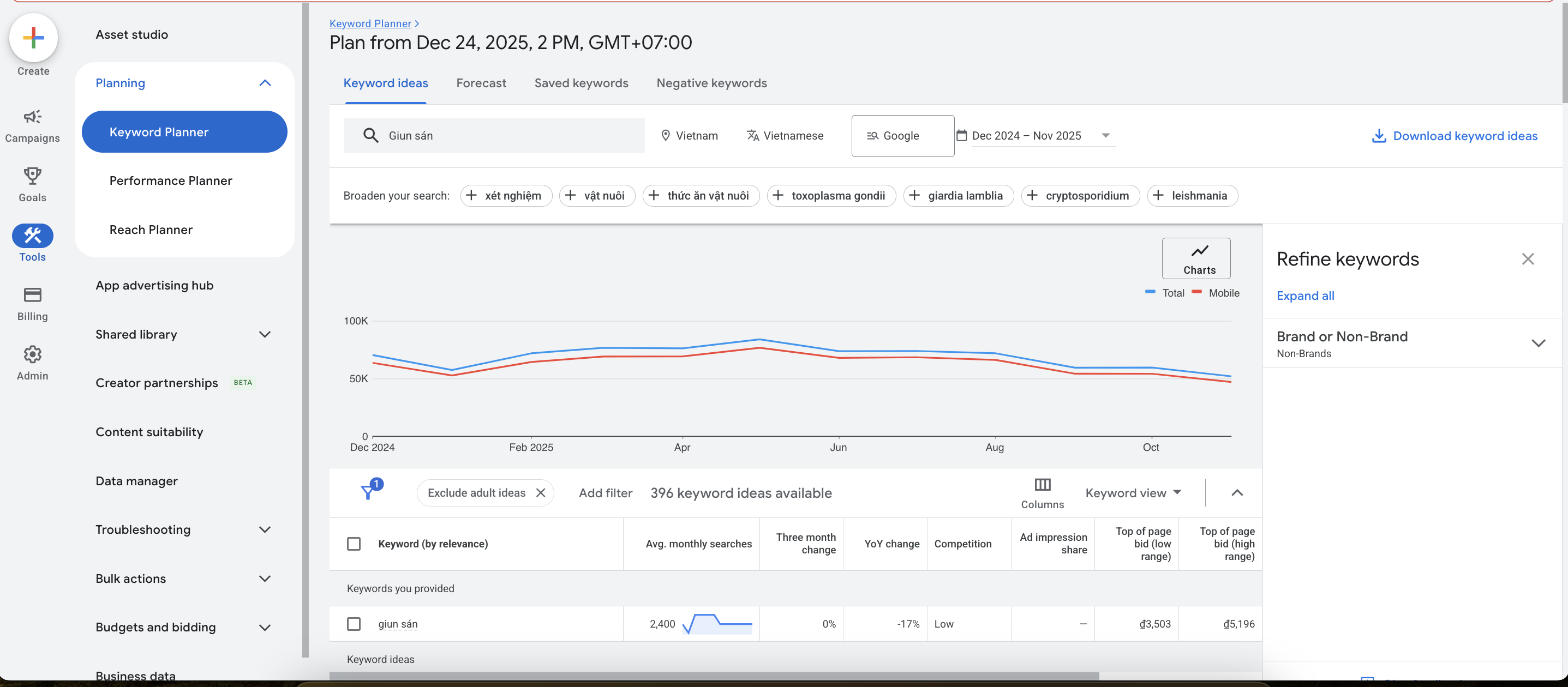Open the Keyword view dropdown

[x=1133, y=493]
